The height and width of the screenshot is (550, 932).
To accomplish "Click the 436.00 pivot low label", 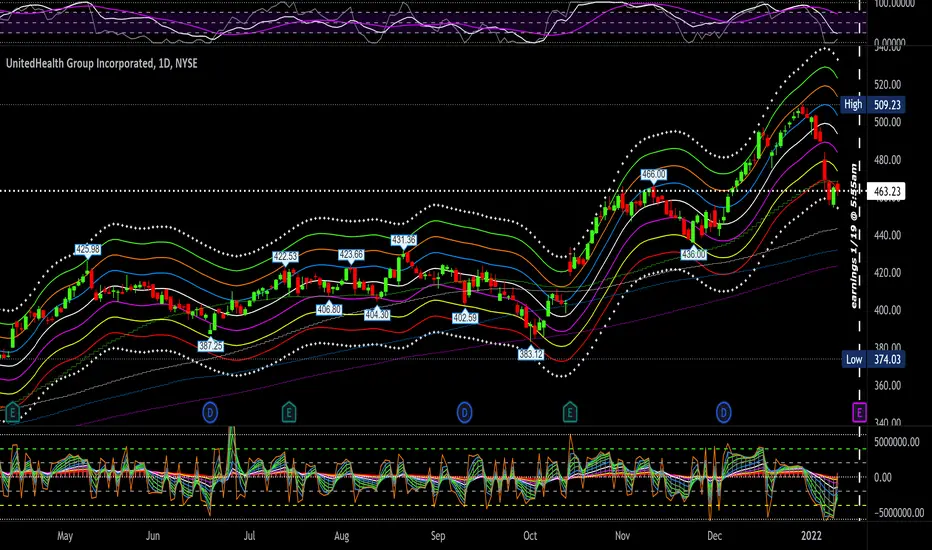I will click(694, 254).
